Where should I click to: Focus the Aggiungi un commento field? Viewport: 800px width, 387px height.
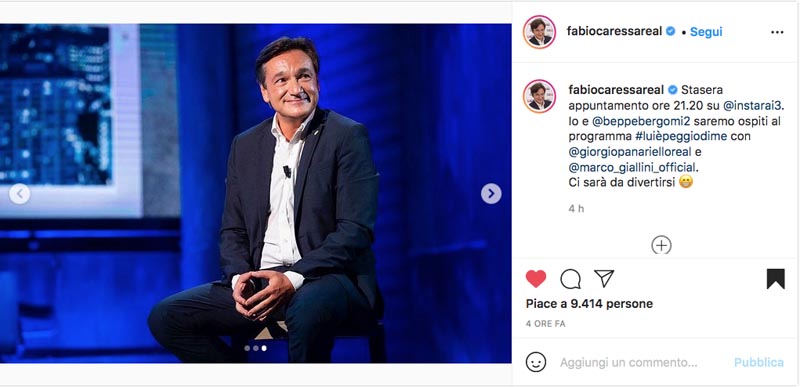click(x=629, y=363)
